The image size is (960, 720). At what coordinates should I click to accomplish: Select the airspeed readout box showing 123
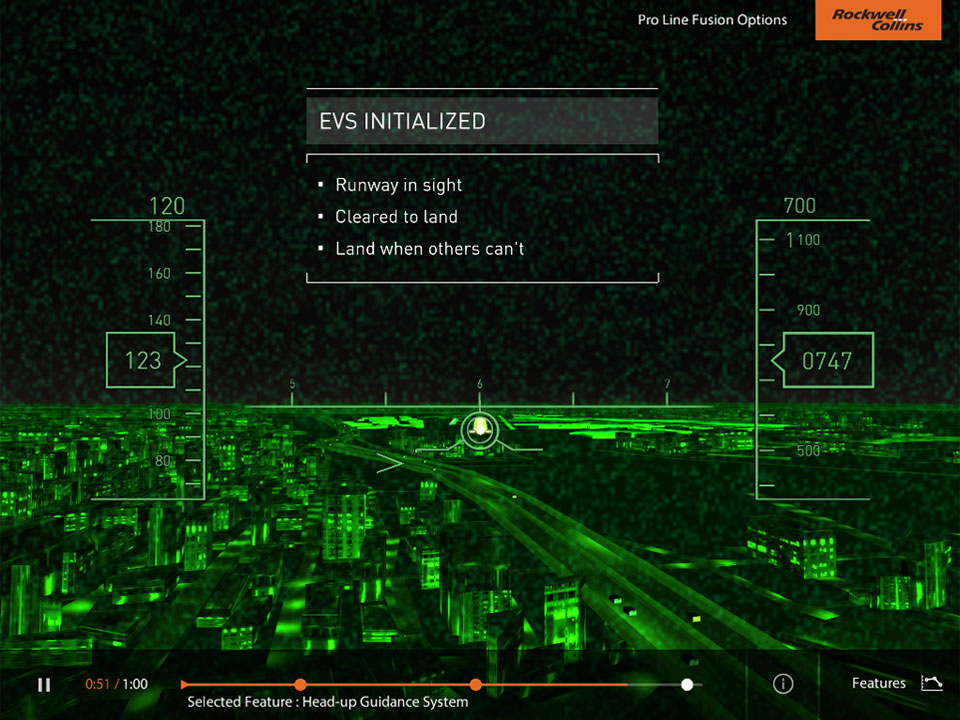pyautogui.click(x=142, y=360)
